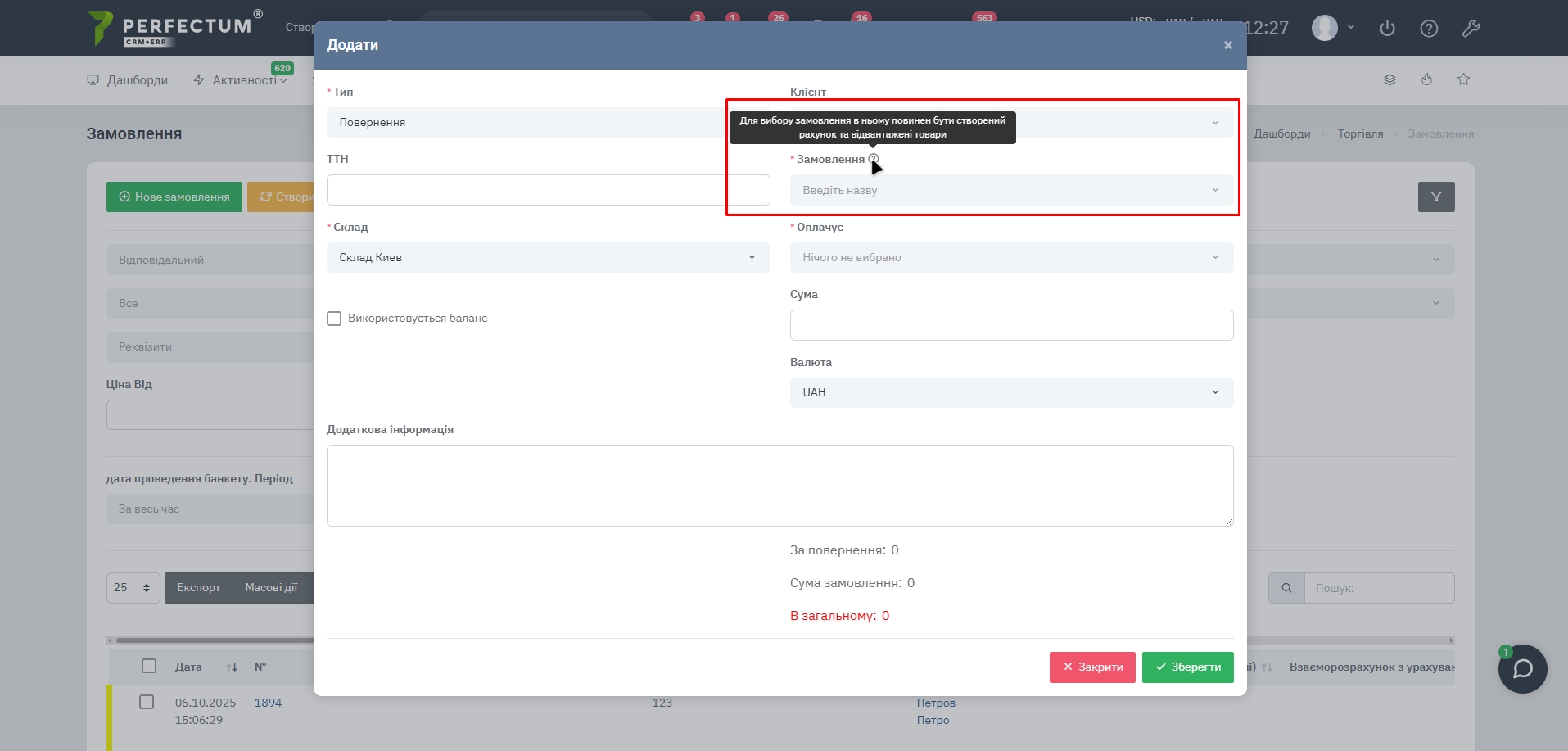Click the filter funnel button

1435,197
